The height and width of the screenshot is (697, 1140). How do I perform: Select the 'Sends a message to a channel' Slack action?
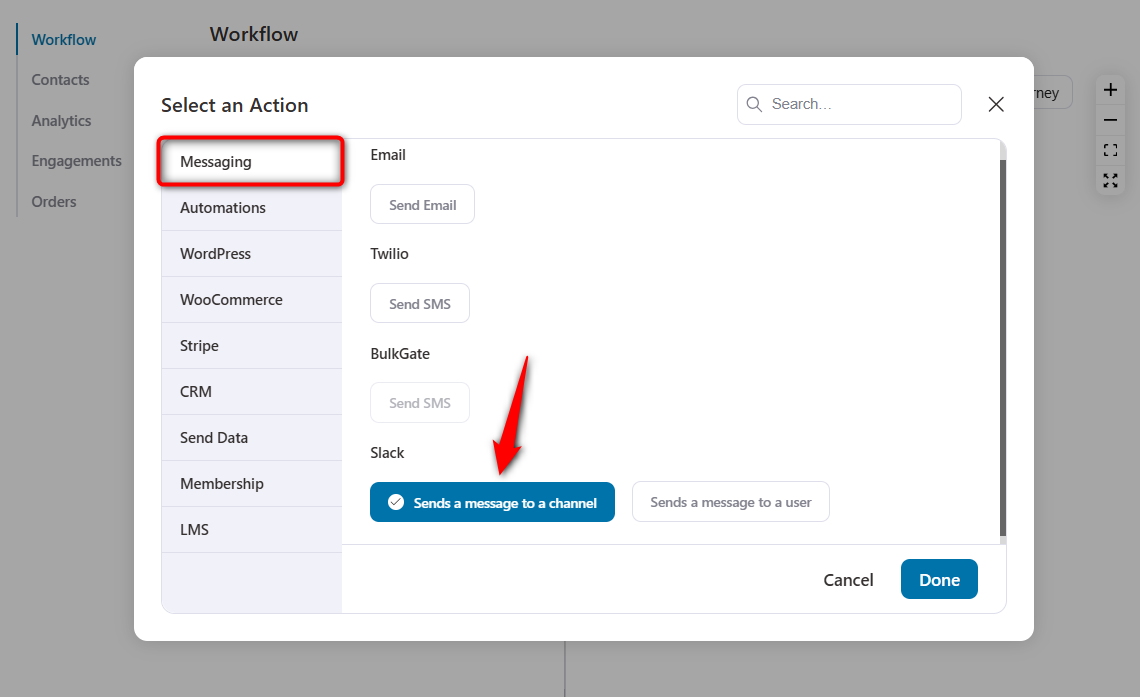pos(492,502)
